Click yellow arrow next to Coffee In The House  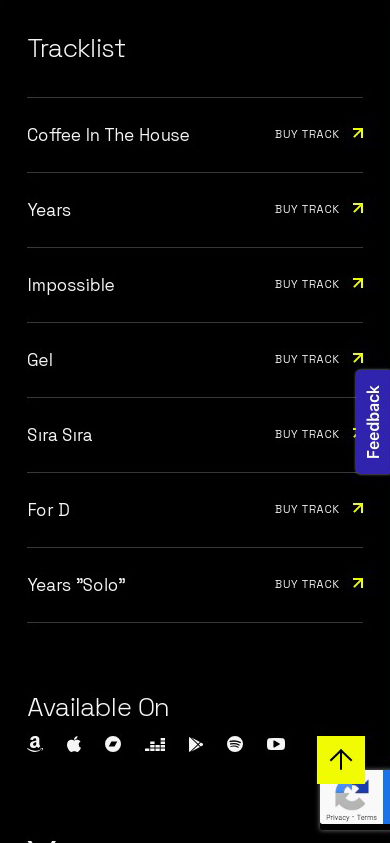pos(358,133)
